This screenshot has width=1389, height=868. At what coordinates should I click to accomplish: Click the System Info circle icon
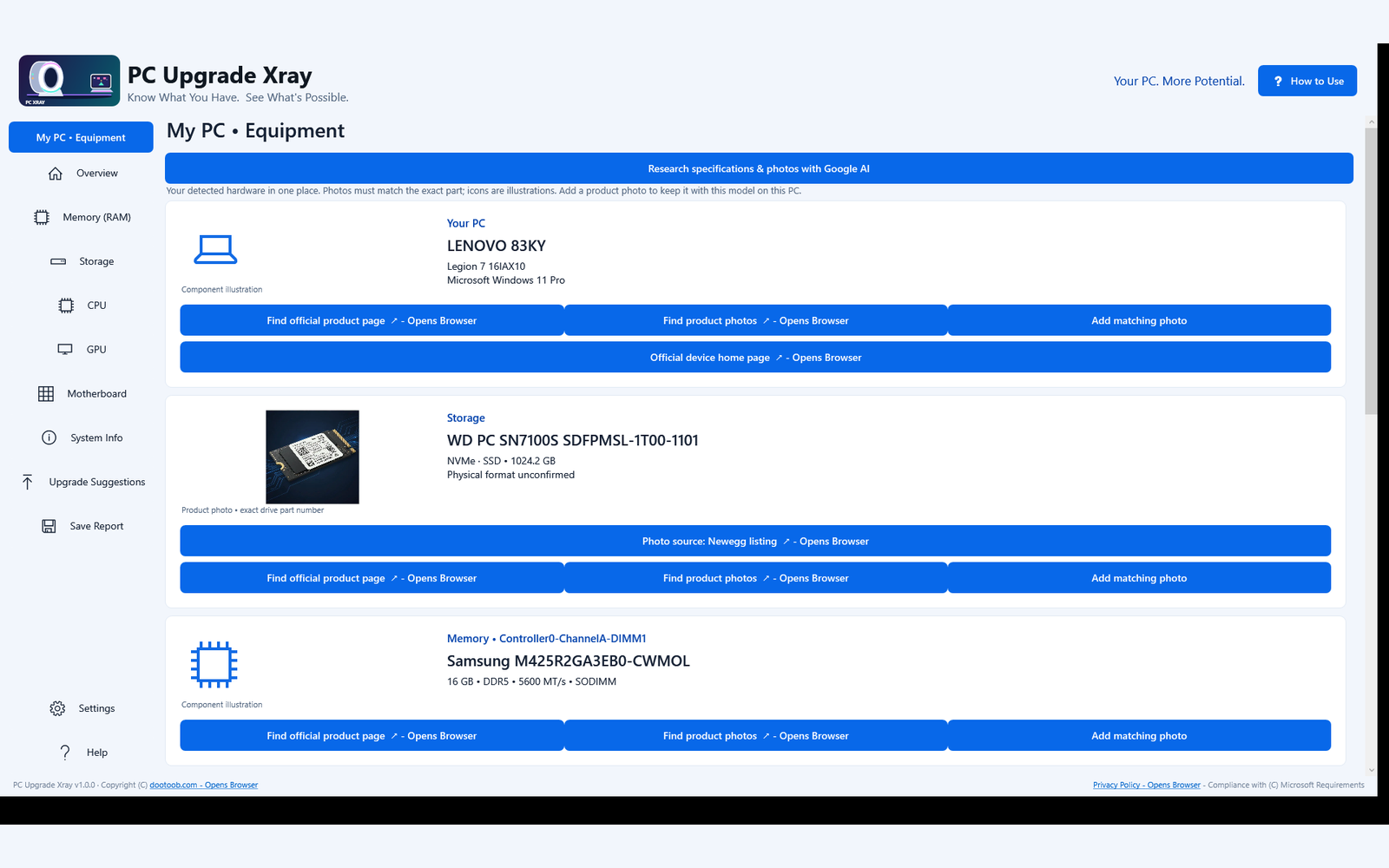(x=49, y=438)
